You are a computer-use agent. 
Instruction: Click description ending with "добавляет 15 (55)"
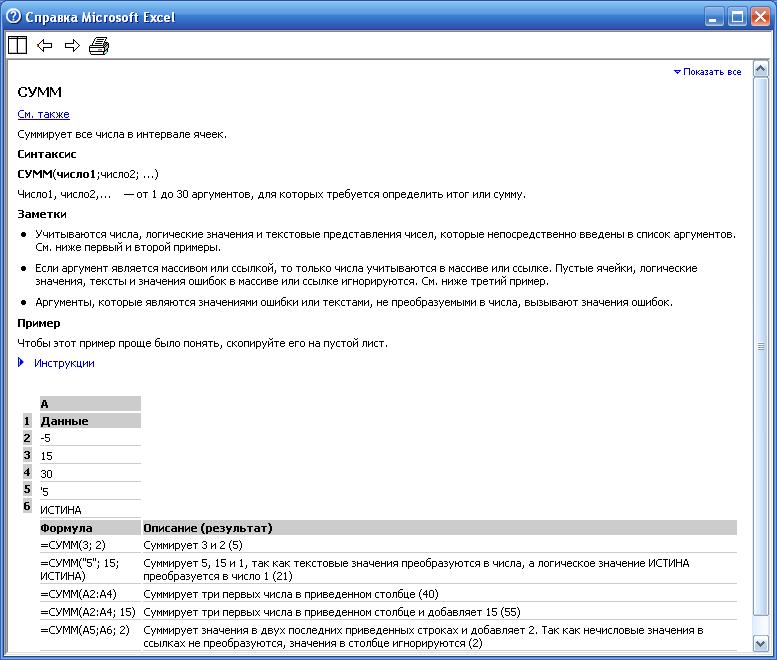332,612
